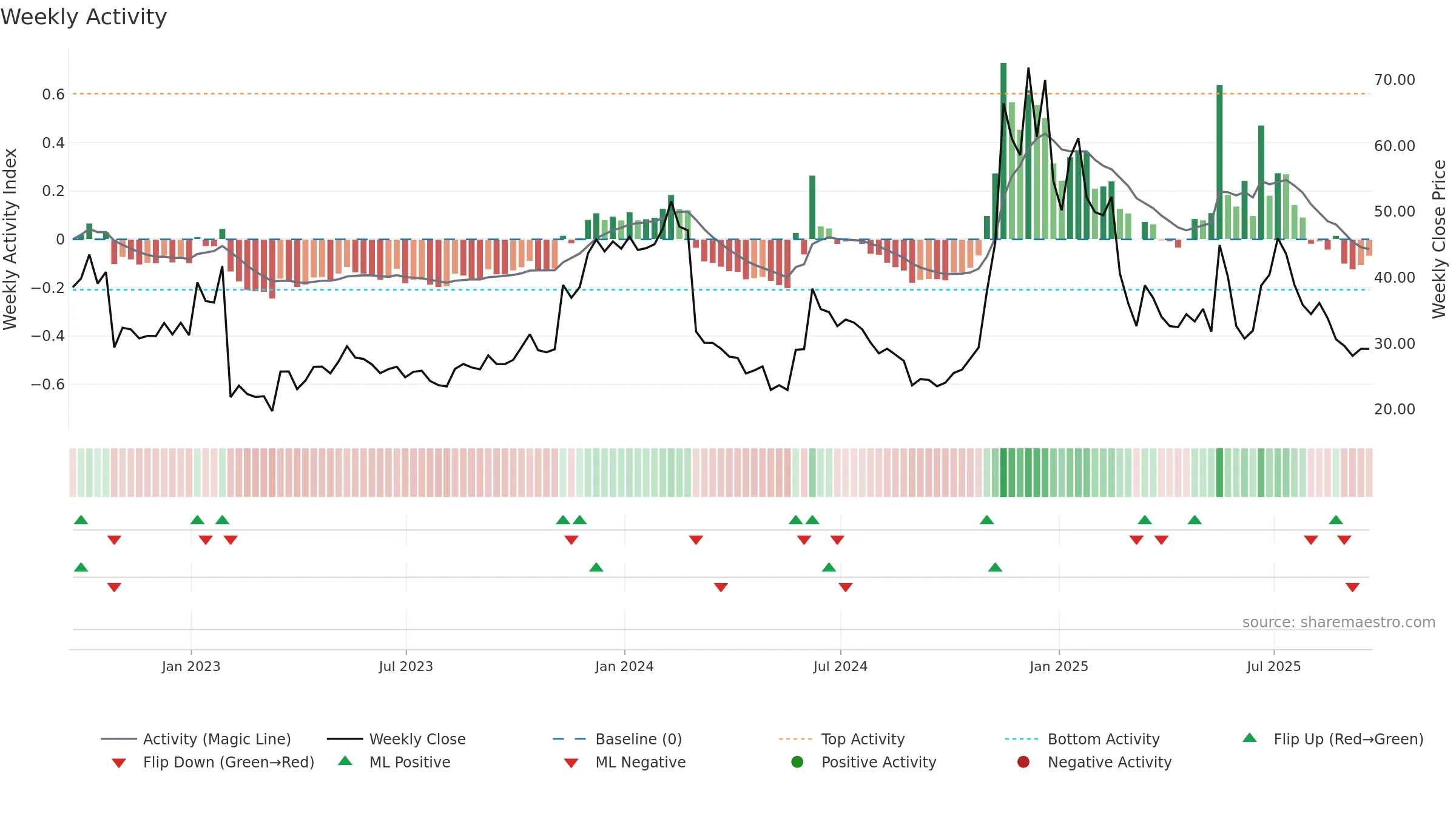Click the 0.6 activity index tick label
Viewport: 1456px width, 819px height.
53,94
